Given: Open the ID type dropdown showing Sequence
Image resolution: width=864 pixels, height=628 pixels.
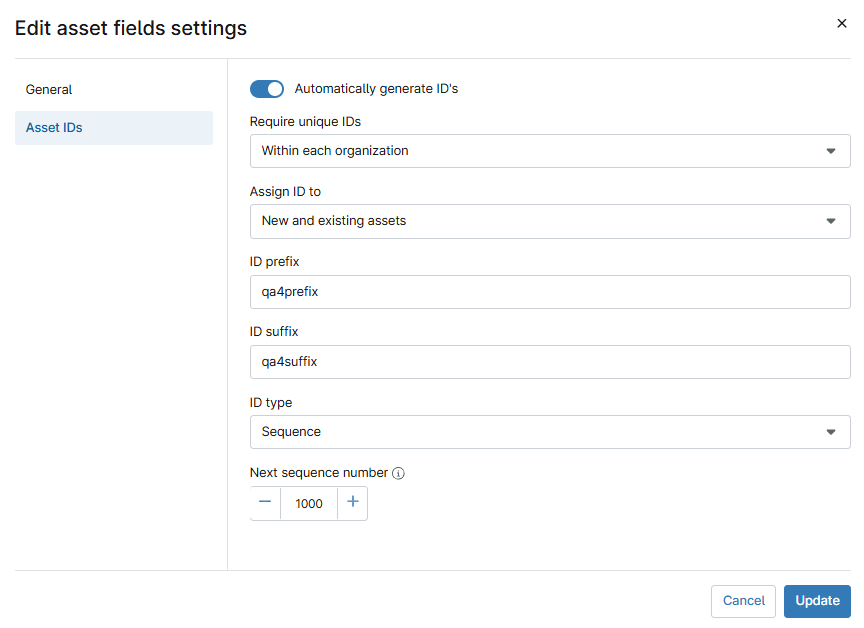Looking at the screenshot, I should pos(550,432).
